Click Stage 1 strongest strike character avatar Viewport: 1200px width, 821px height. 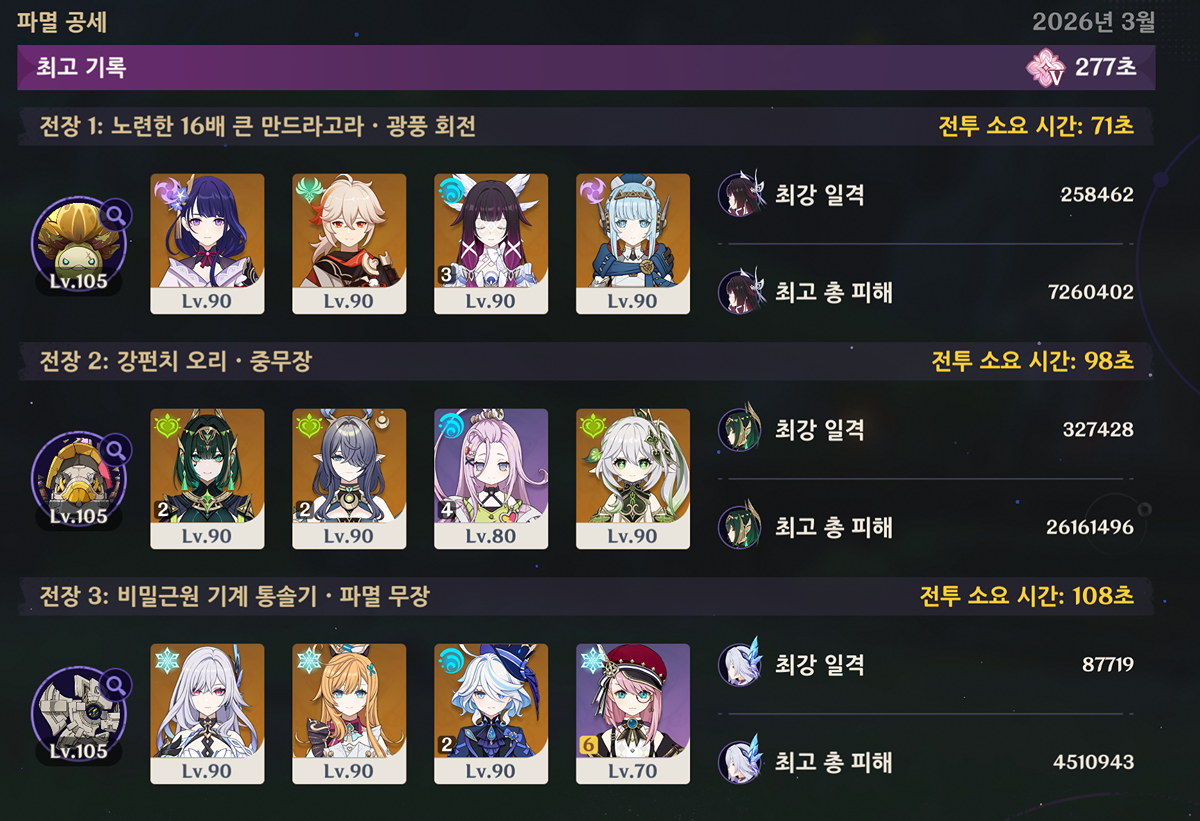pyautogui.click(x=740, y=194)
